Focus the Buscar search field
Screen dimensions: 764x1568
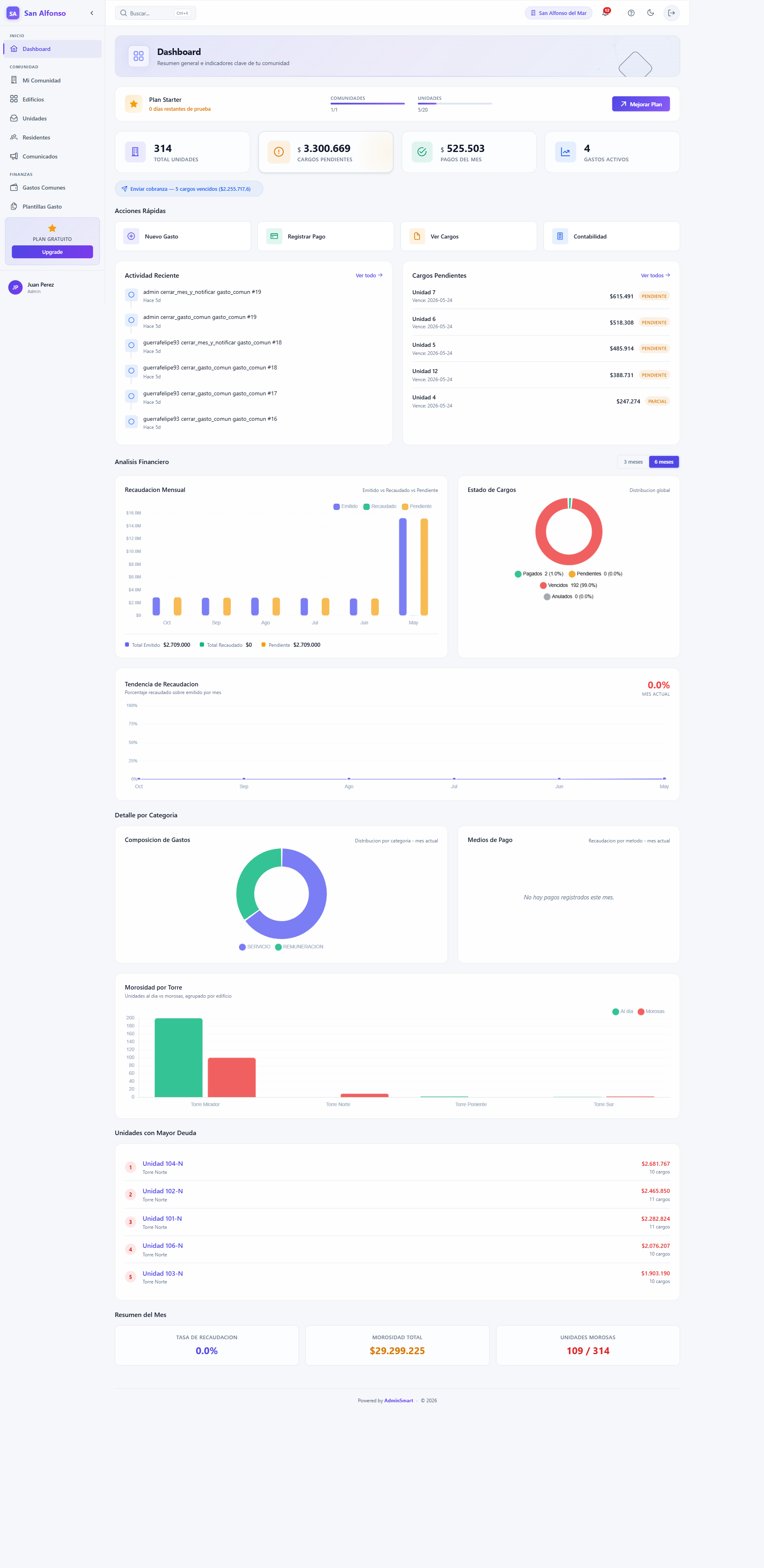pos(156,13)
